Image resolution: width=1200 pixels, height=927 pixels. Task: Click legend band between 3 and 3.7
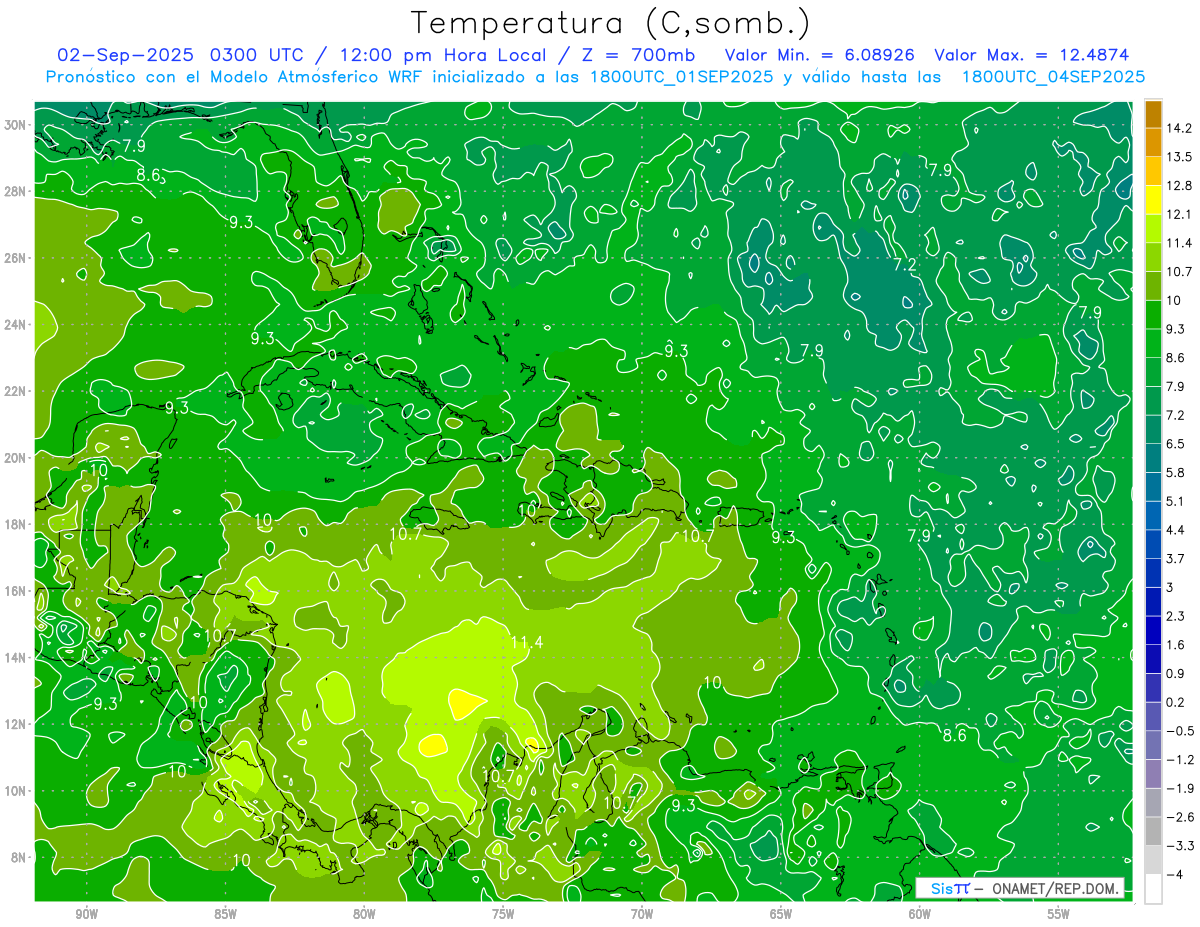(x=1153, y=573)
